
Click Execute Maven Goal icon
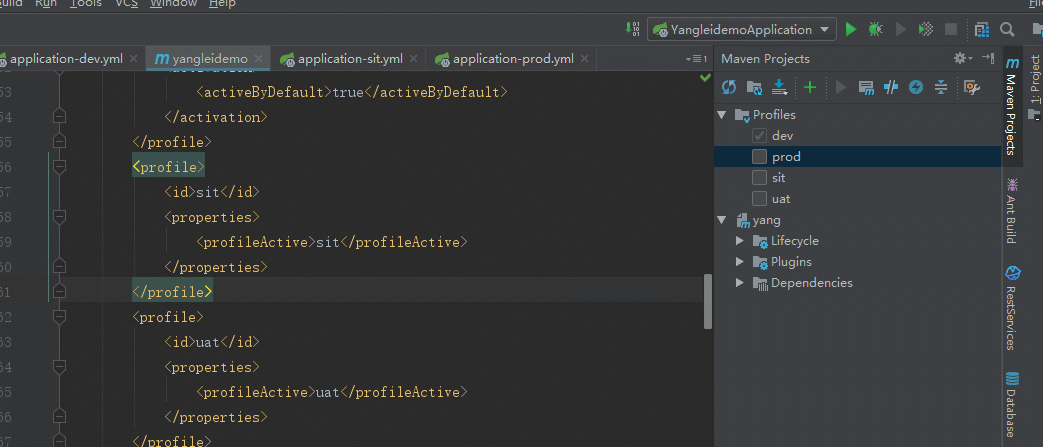coord(866,88)
